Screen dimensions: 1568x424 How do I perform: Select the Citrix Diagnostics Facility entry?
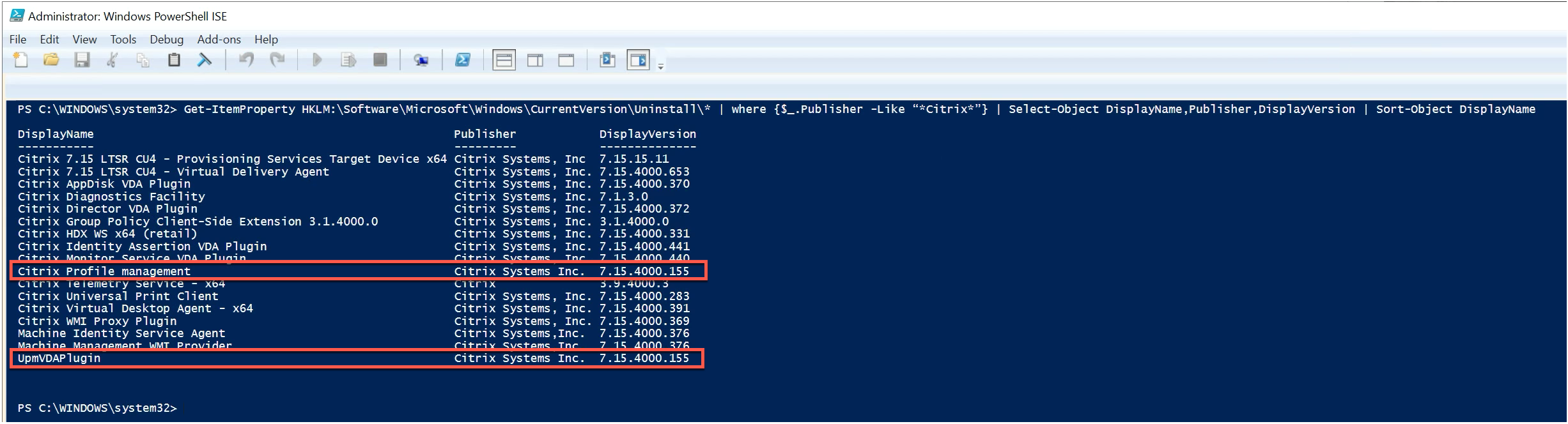[111, 197]
